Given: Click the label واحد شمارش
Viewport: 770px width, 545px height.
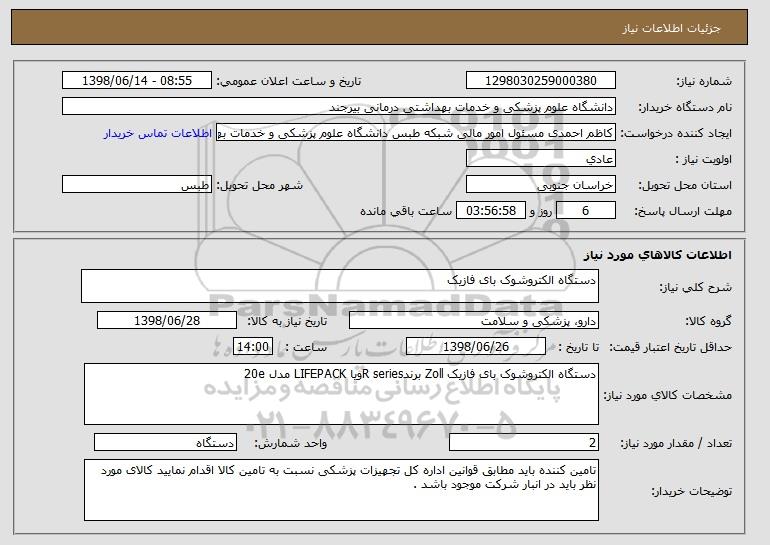Looking at the screenshot, I should click(290, 443).
